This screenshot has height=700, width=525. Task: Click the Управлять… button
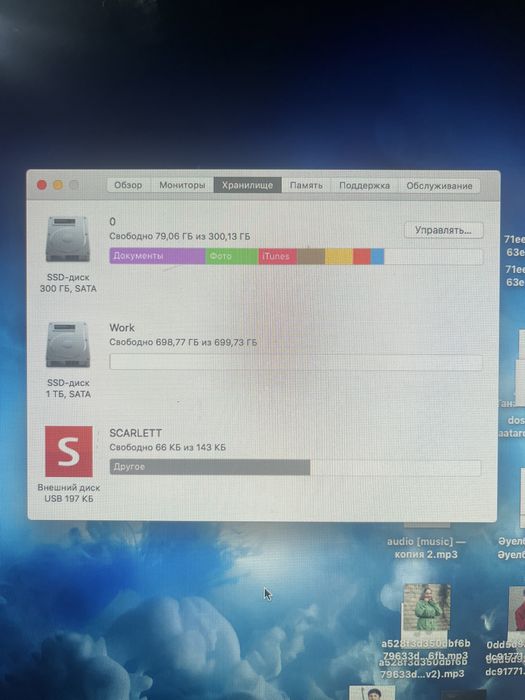tap(443, 230)
